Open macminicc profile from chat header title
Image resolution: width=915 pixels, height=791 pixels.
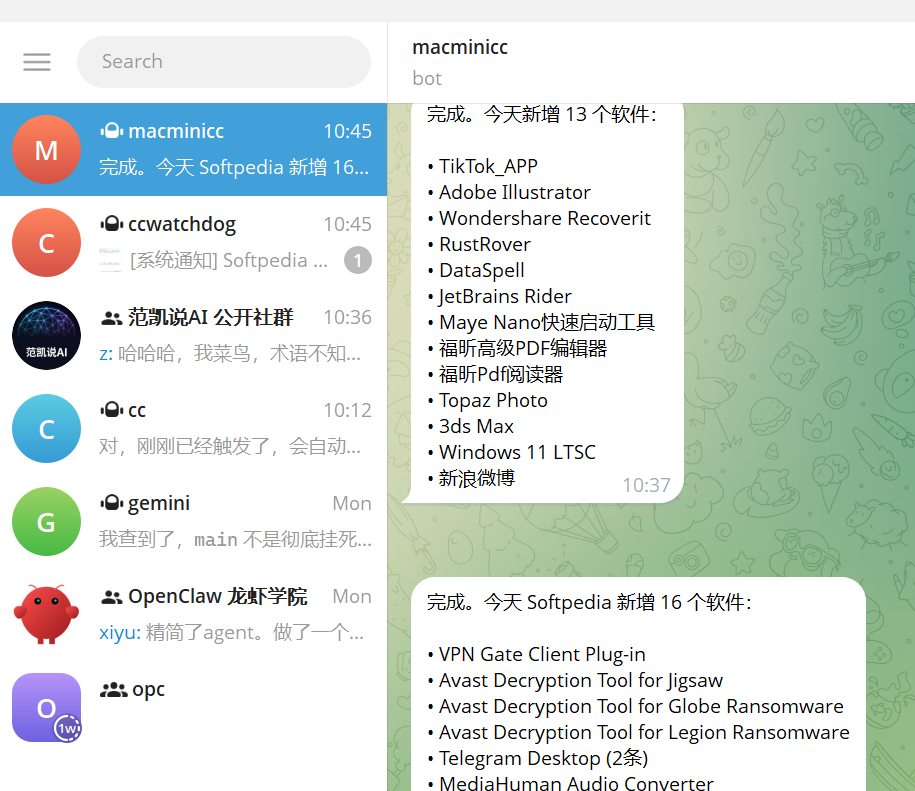pos(459,47)
